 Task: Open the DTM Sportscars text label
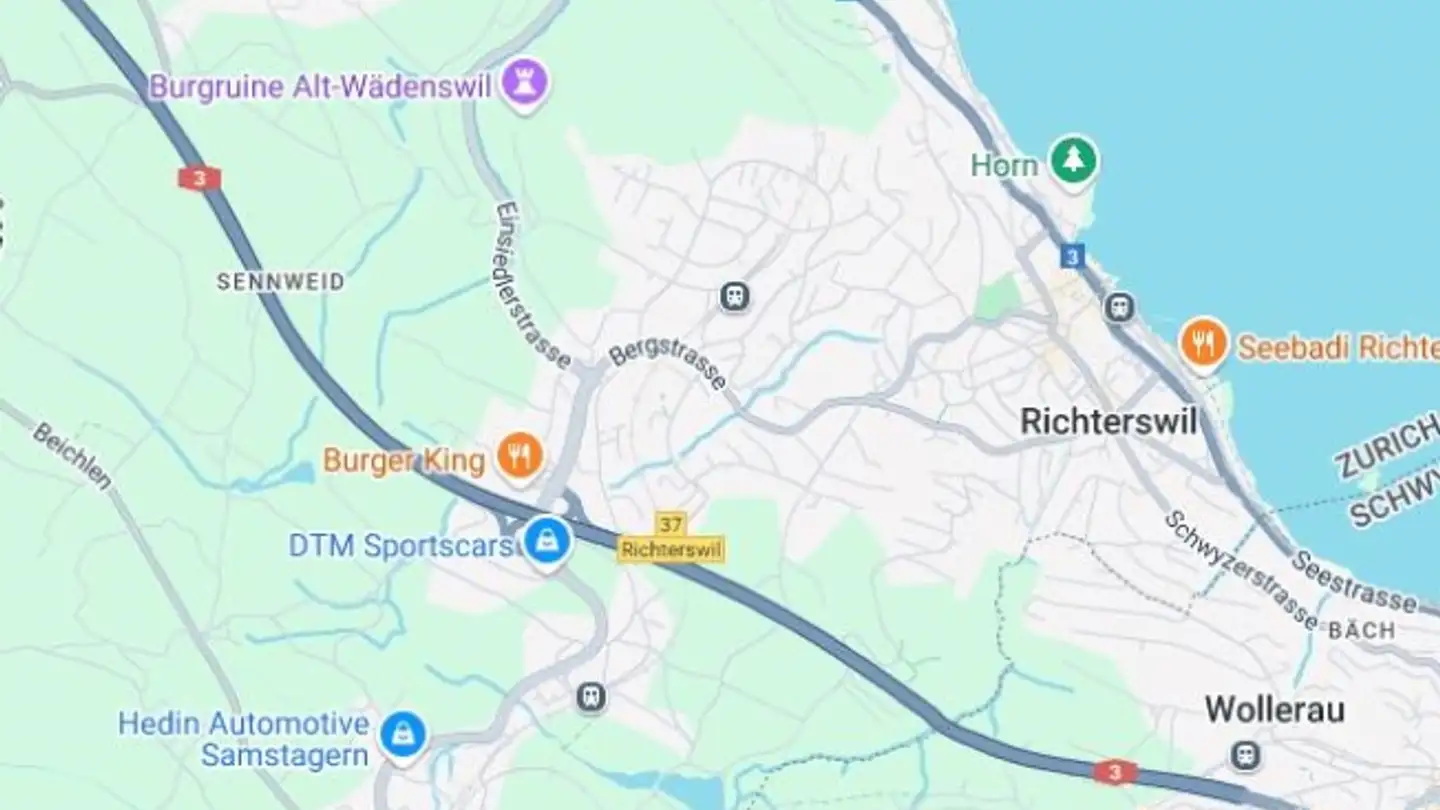tap(401, 545)
